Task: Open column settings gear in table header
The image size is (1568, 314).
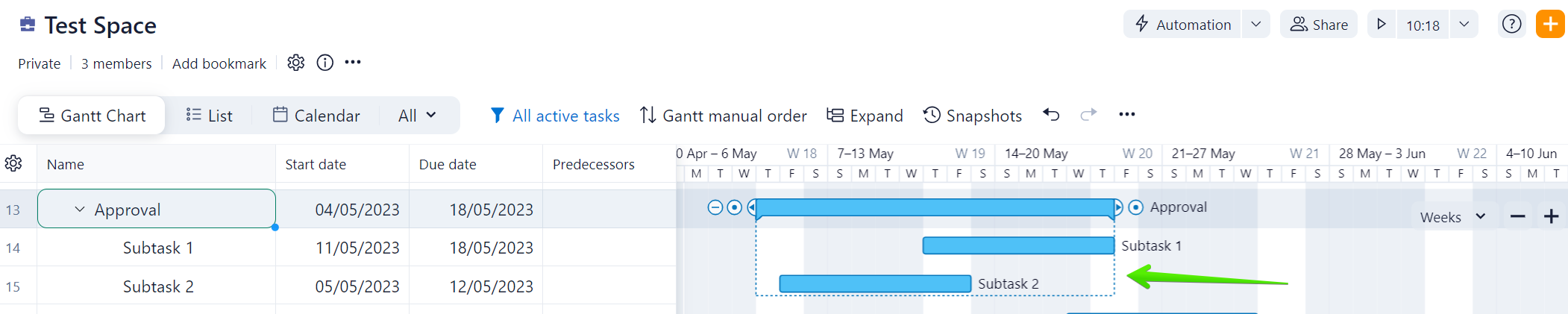Action: coord(13,164)
